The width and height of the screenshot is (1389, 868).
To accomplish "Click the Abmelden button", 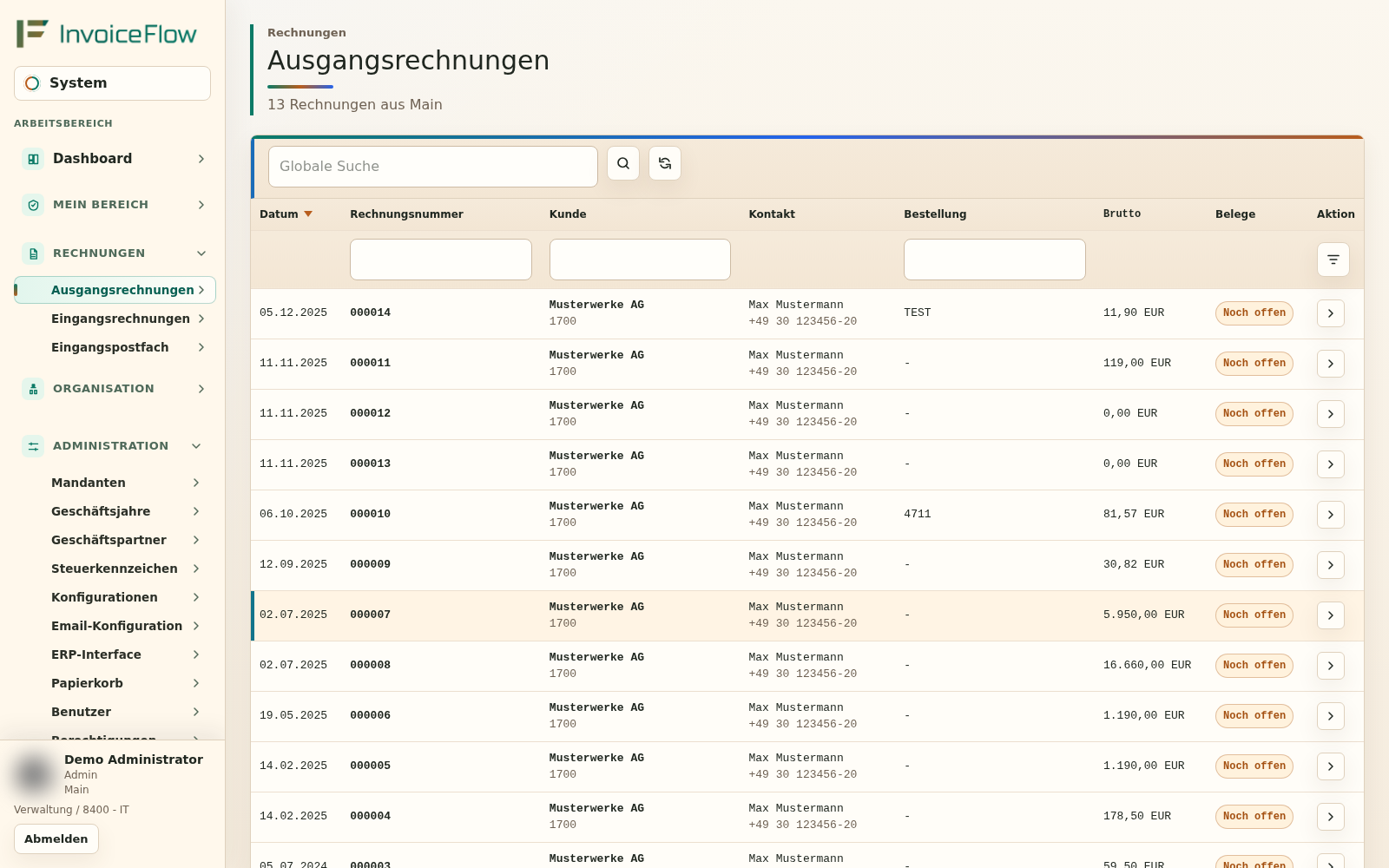I will coord(56,839).
